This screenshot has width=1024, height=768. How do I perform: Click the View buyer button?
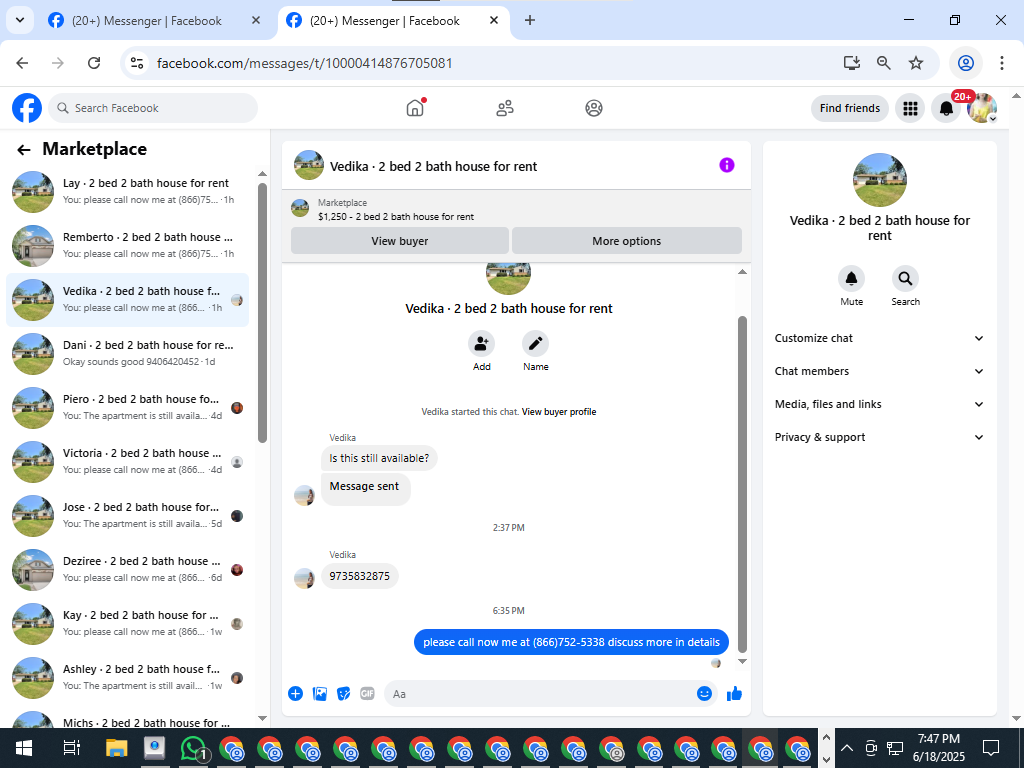point(400,241)
